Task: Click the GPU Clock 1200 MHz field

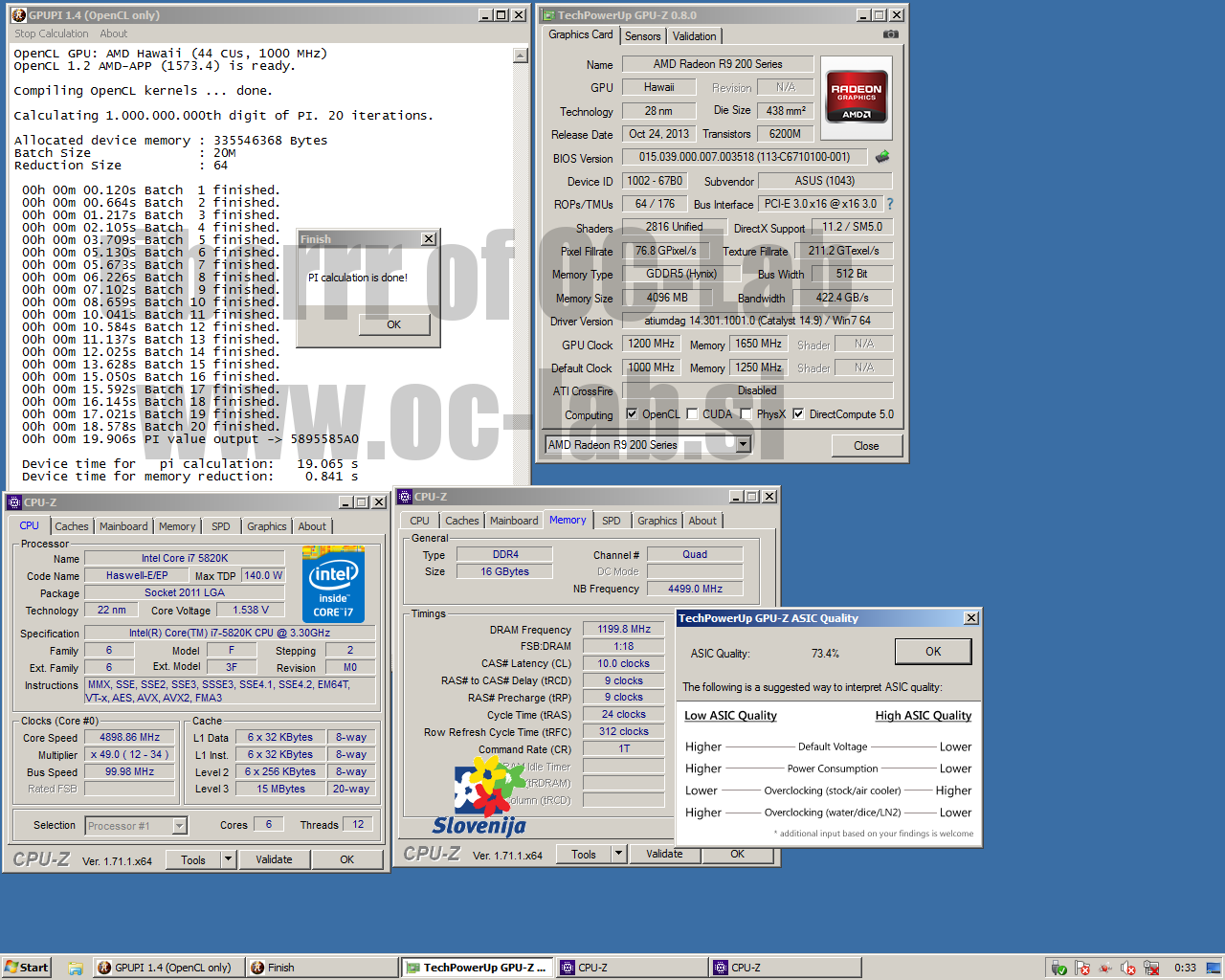Action: (x=652, y=344)
